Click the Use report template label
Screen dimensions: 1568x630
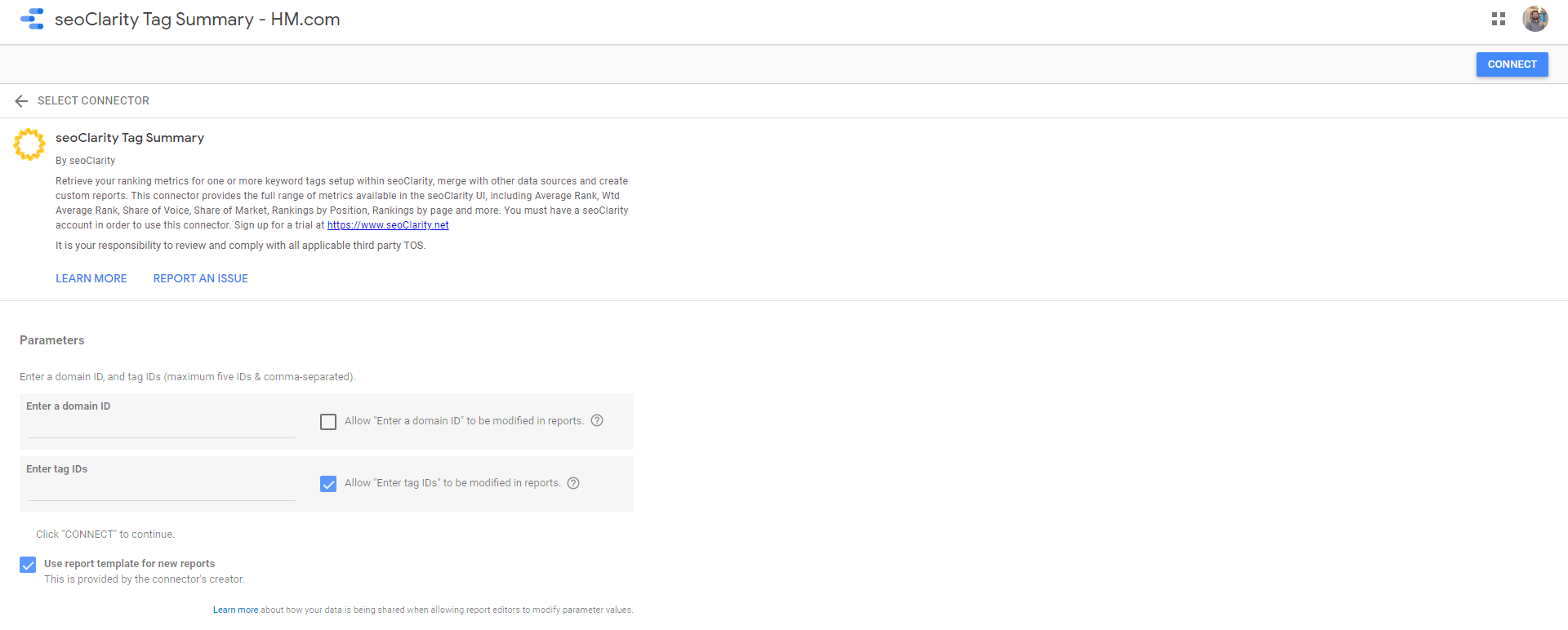click(129, 564)
